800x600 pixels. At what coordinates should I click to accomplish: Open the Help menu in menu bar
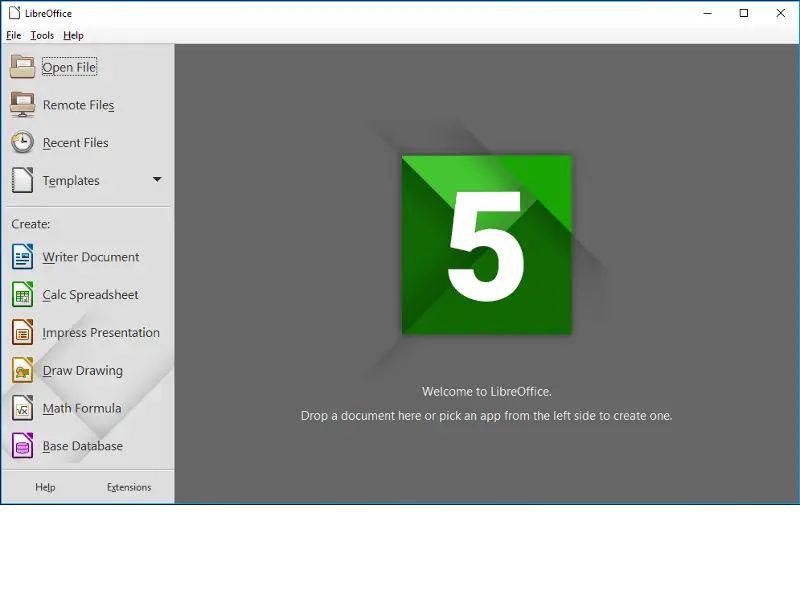73,35
